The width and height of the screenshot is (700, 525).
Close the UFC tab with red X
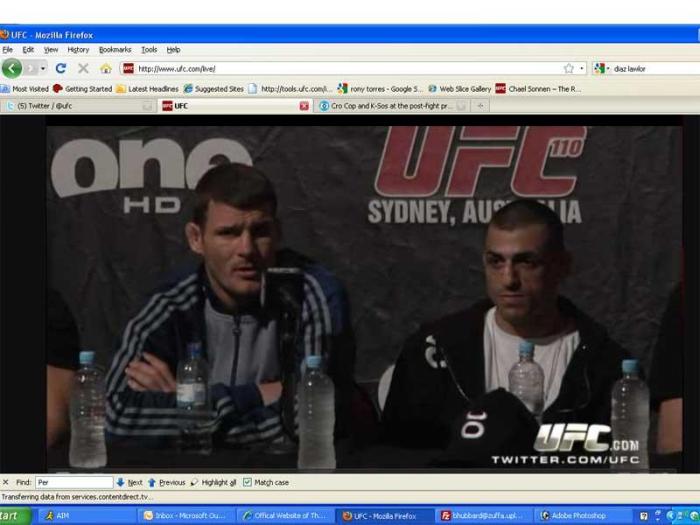(x=304, y=106)
